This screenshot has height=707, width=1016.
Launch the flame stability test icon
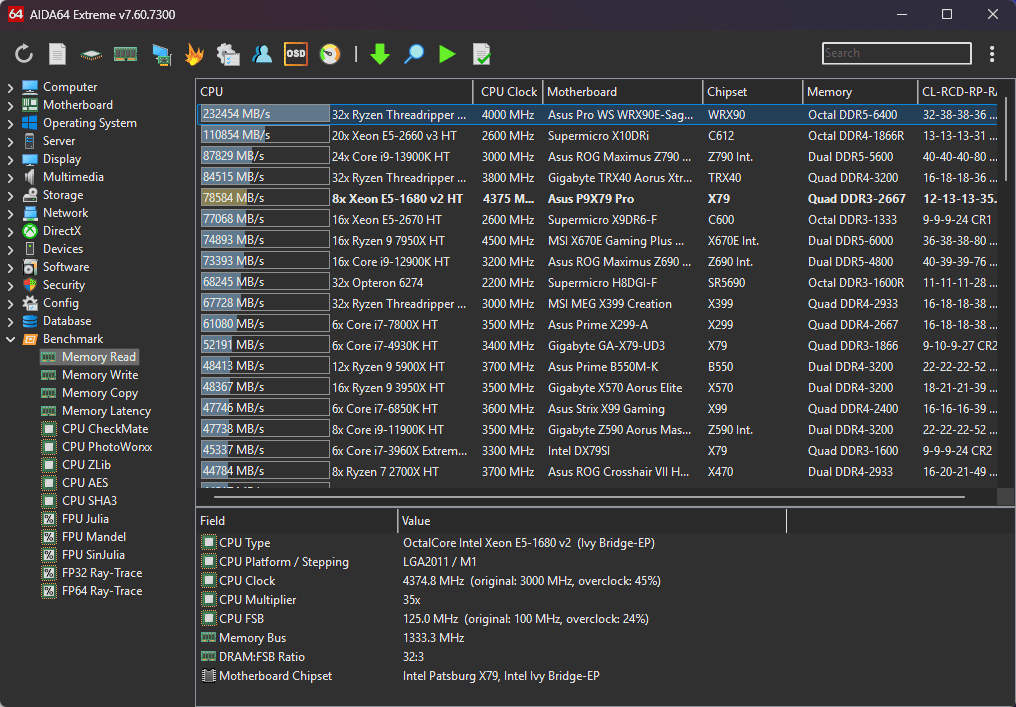194,54
